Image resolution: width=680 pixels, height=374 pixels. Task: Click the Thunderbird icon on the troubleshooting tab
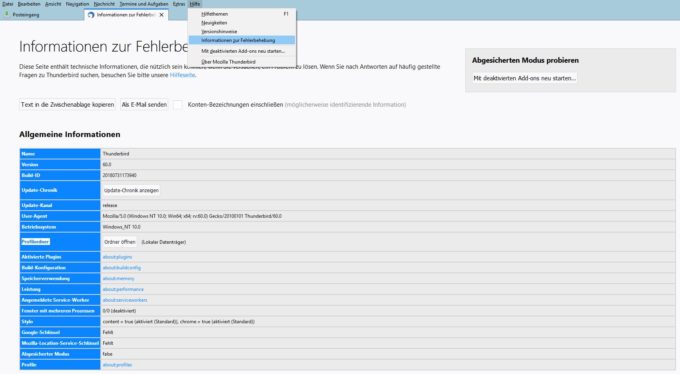click(91, 15)
